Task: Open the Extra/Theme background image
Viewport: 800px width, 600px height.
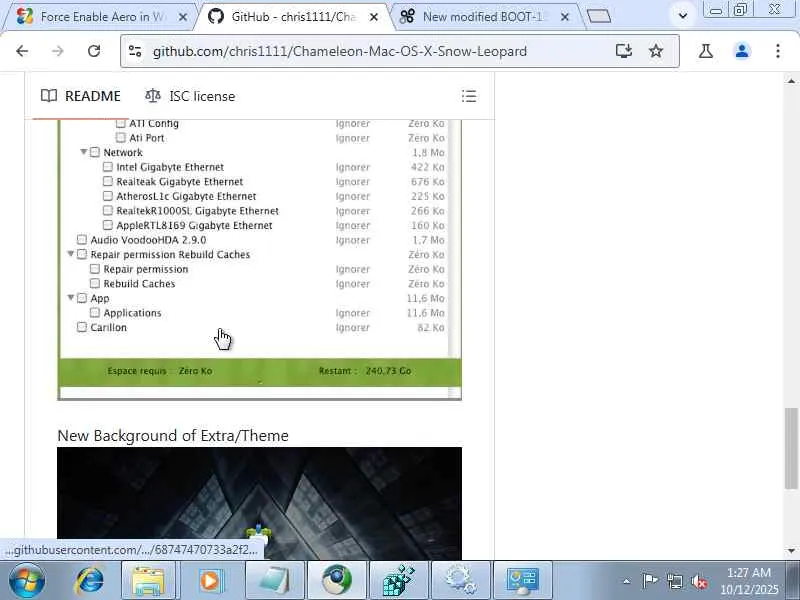Action: (260, 504)
